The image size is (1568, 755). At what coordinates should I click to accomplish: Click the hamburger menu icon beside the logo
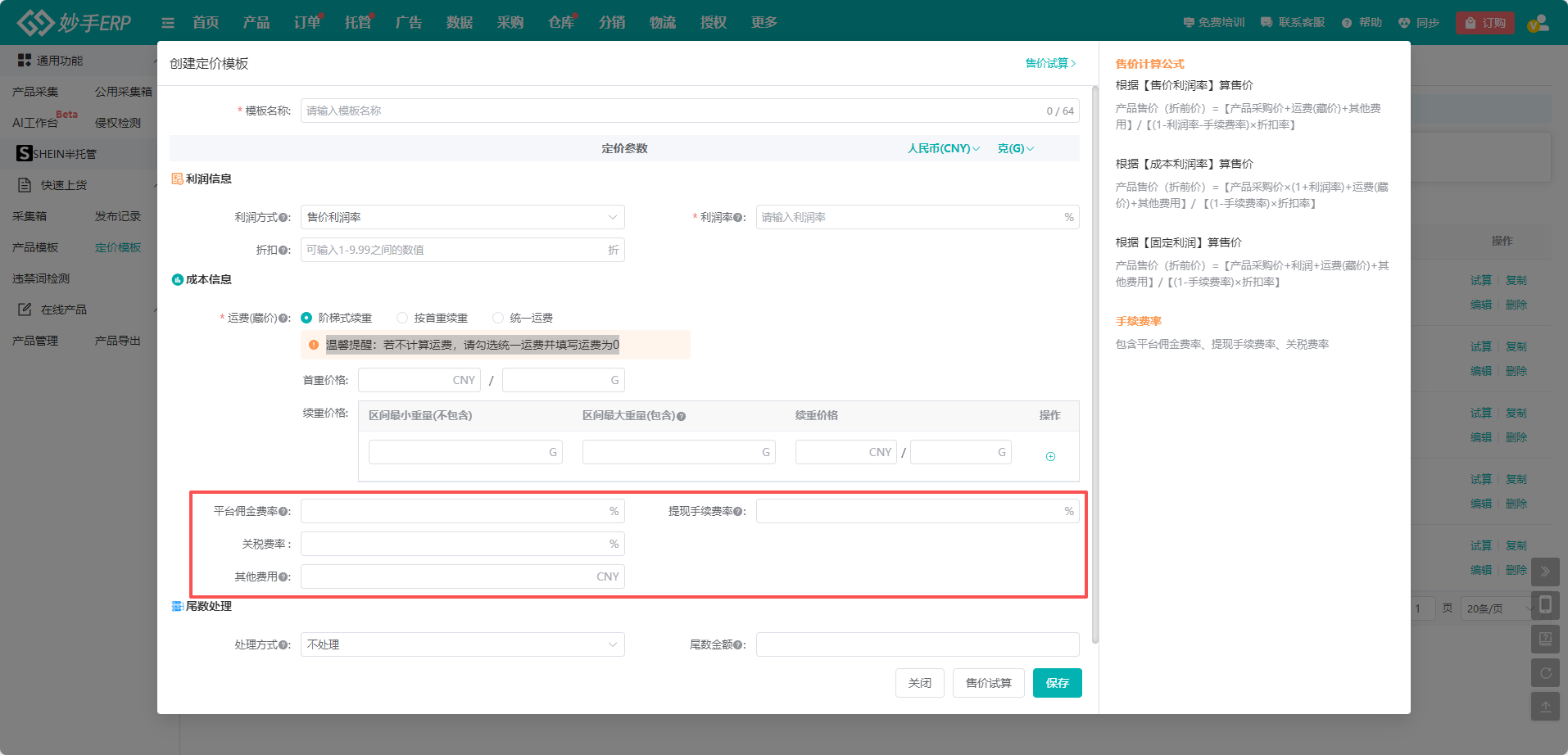click(x=168, y=23)
